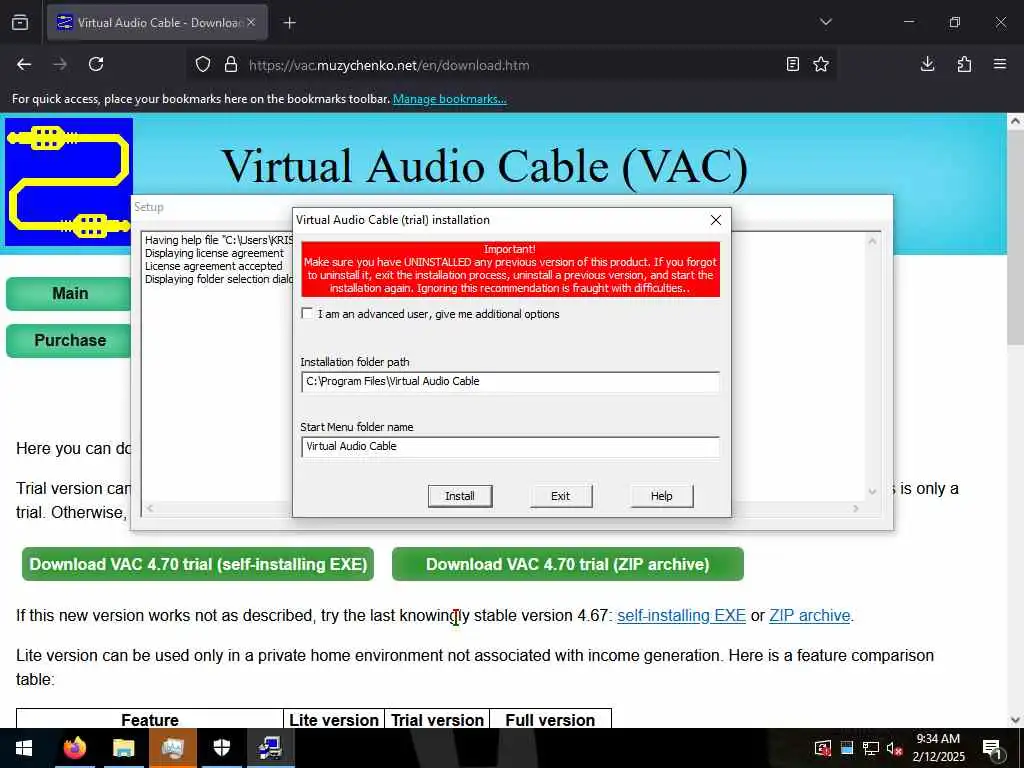Viewport: 1024px width, 768px height.
Task: Download VAC 4.70 trial ZIP archive
Action: tap(568, 564)
